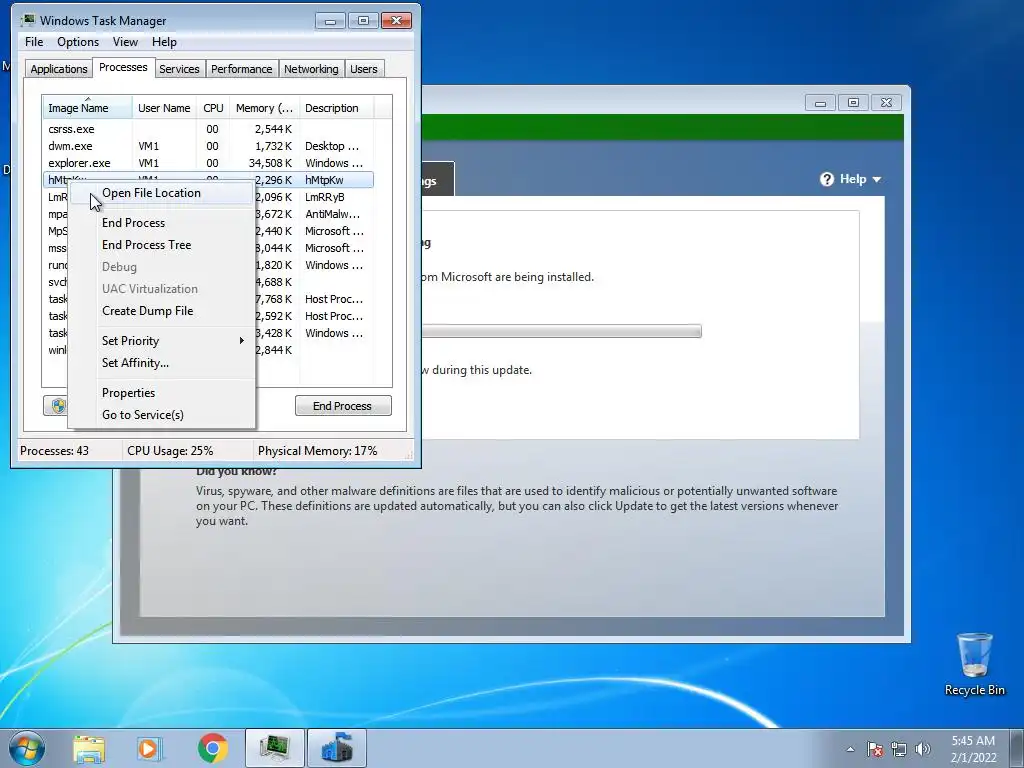Switch to the Users tab
The height and width of the screenshot is (768, 1024).
[x=364, y=69]
